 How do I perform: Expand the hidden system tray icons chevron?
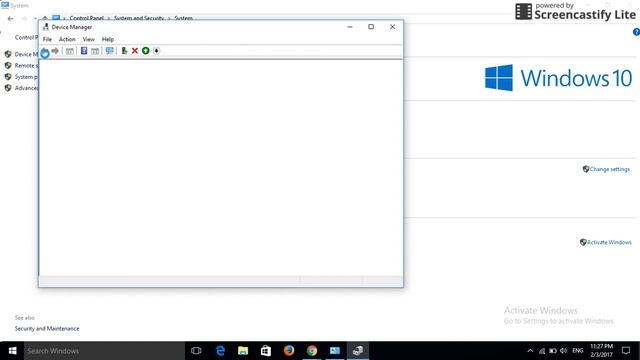530,351
